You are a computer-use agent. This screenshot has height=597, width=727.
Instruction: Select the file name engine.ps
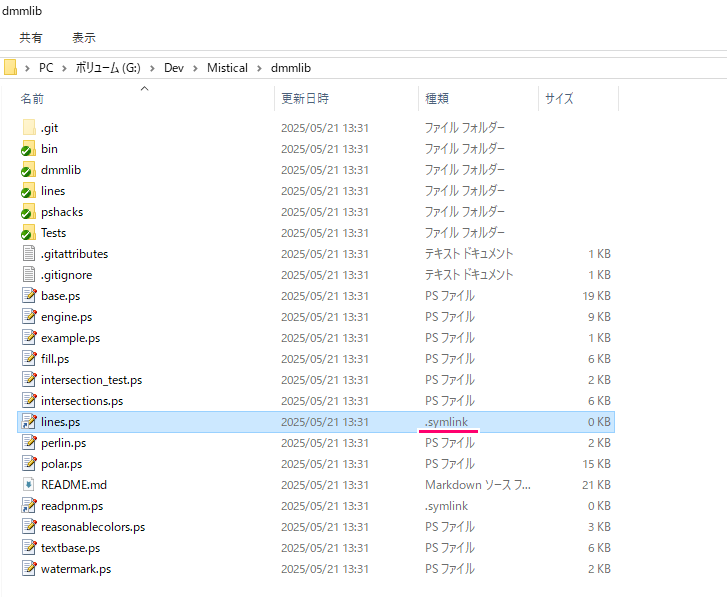point(66,317)
